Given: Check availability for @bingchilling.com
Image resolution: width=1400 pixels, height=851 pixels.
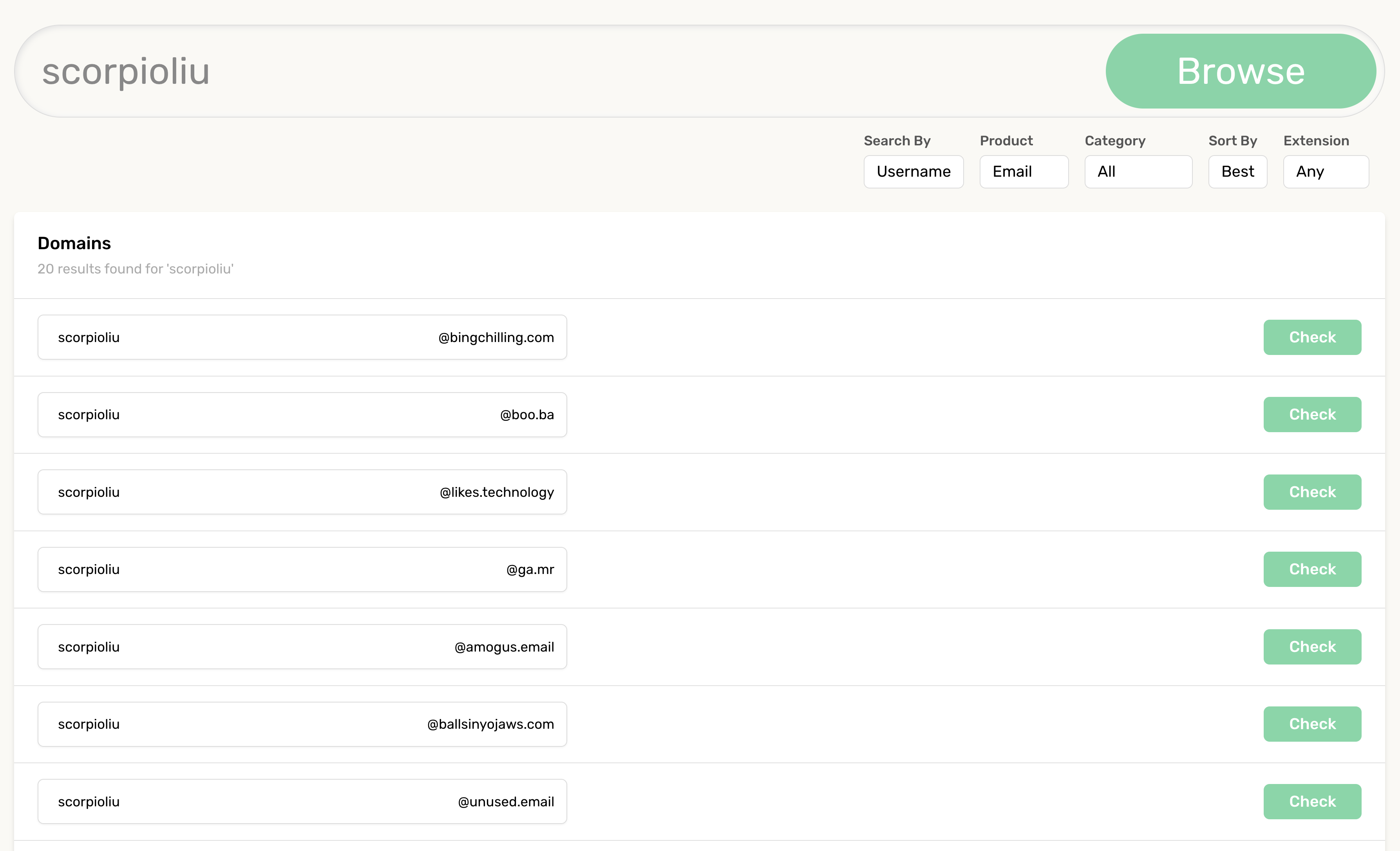Looking at the screenshot, I should [1311, 337].
